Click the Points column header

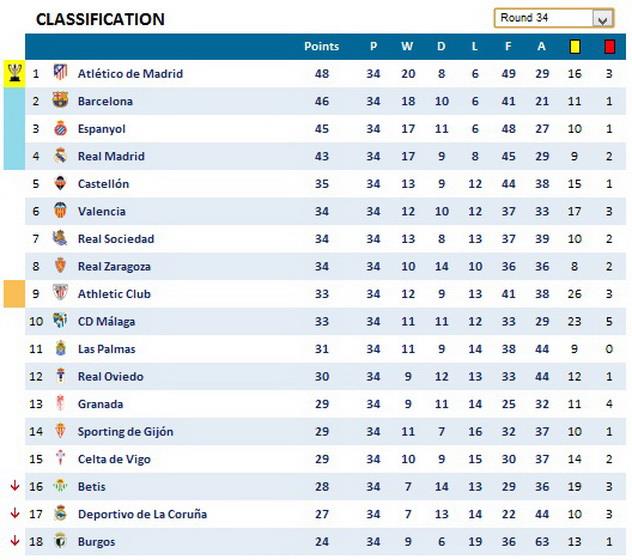click(321, 46)
